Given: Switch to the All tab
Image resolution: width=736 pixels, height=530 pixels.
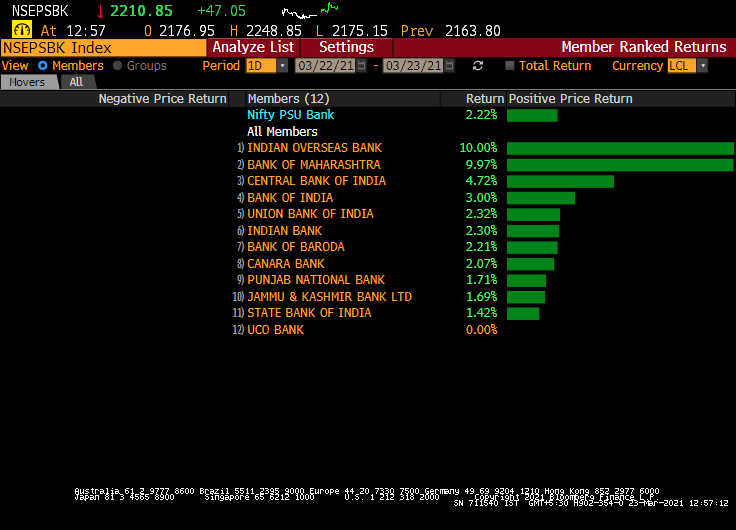Looking at the screenshot, I should point(76,82).
